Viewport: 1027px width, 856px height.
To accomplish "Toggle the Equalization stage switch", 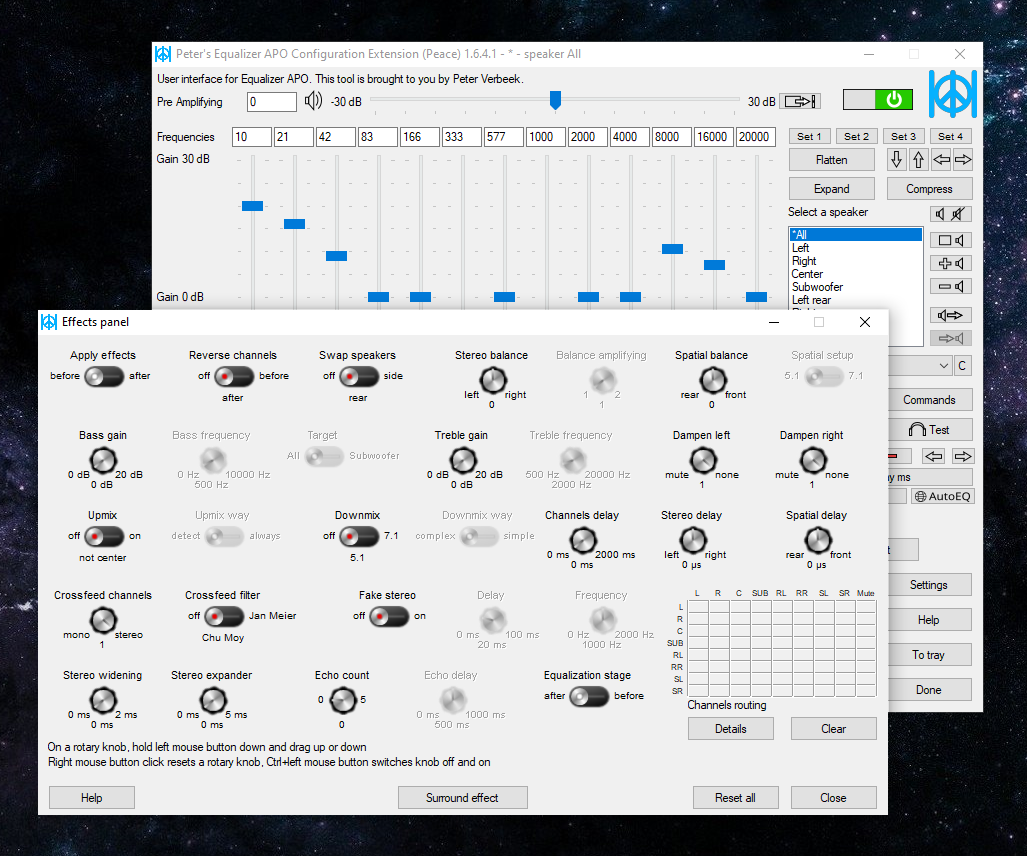I will 589,696.
